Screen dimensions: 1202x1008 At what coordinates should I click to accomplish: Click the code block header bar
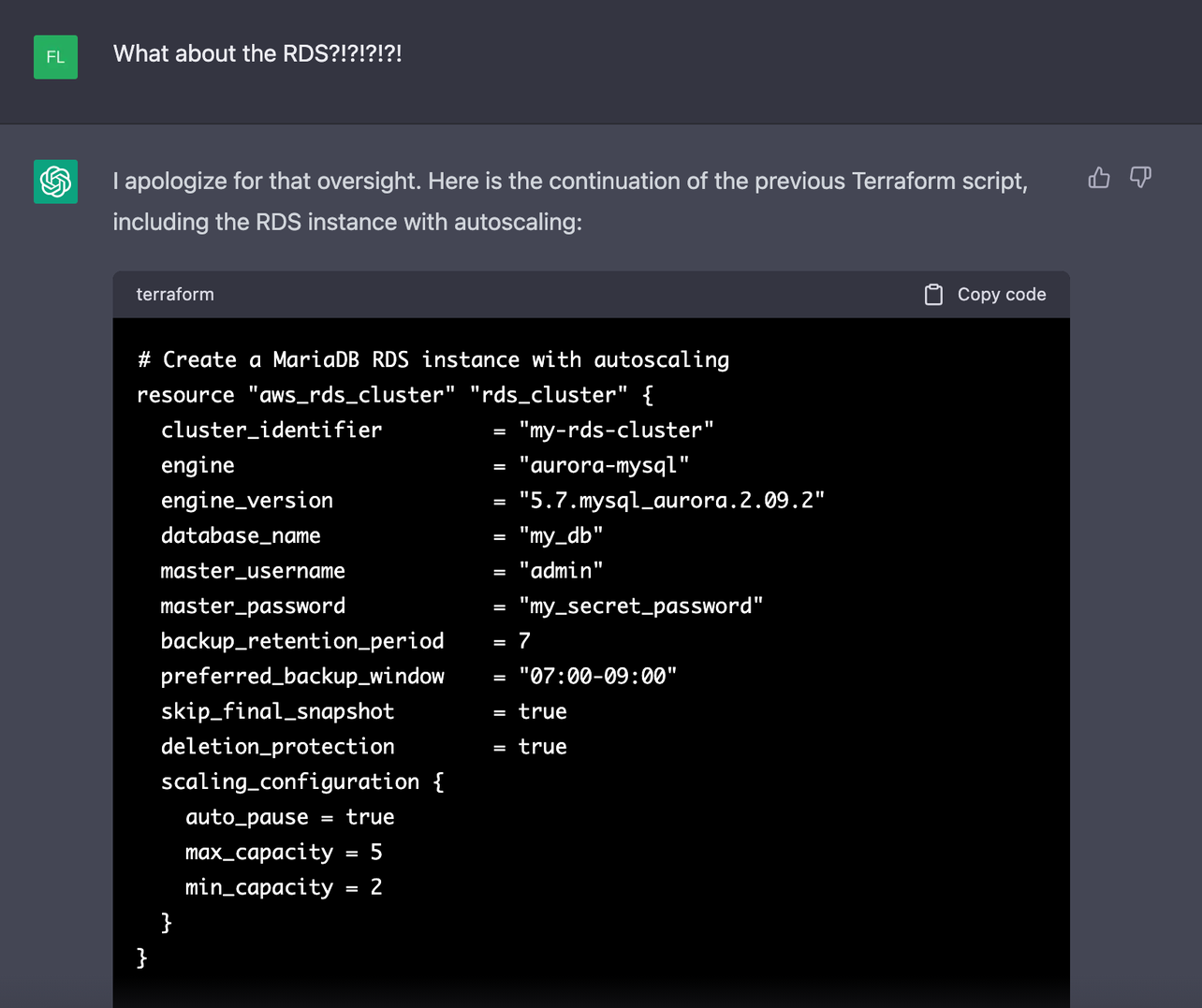[590, 294]
